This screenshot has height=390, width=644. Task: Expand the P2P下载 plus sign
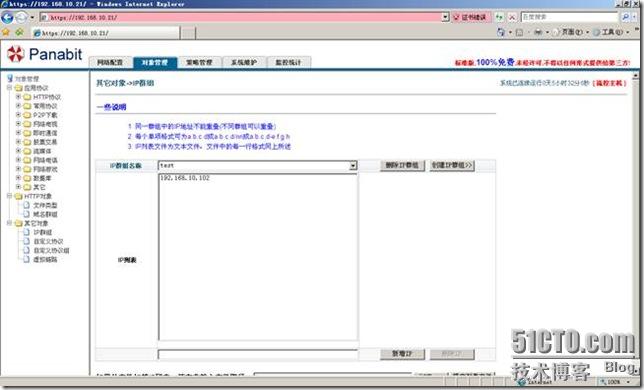pos(18,115)
